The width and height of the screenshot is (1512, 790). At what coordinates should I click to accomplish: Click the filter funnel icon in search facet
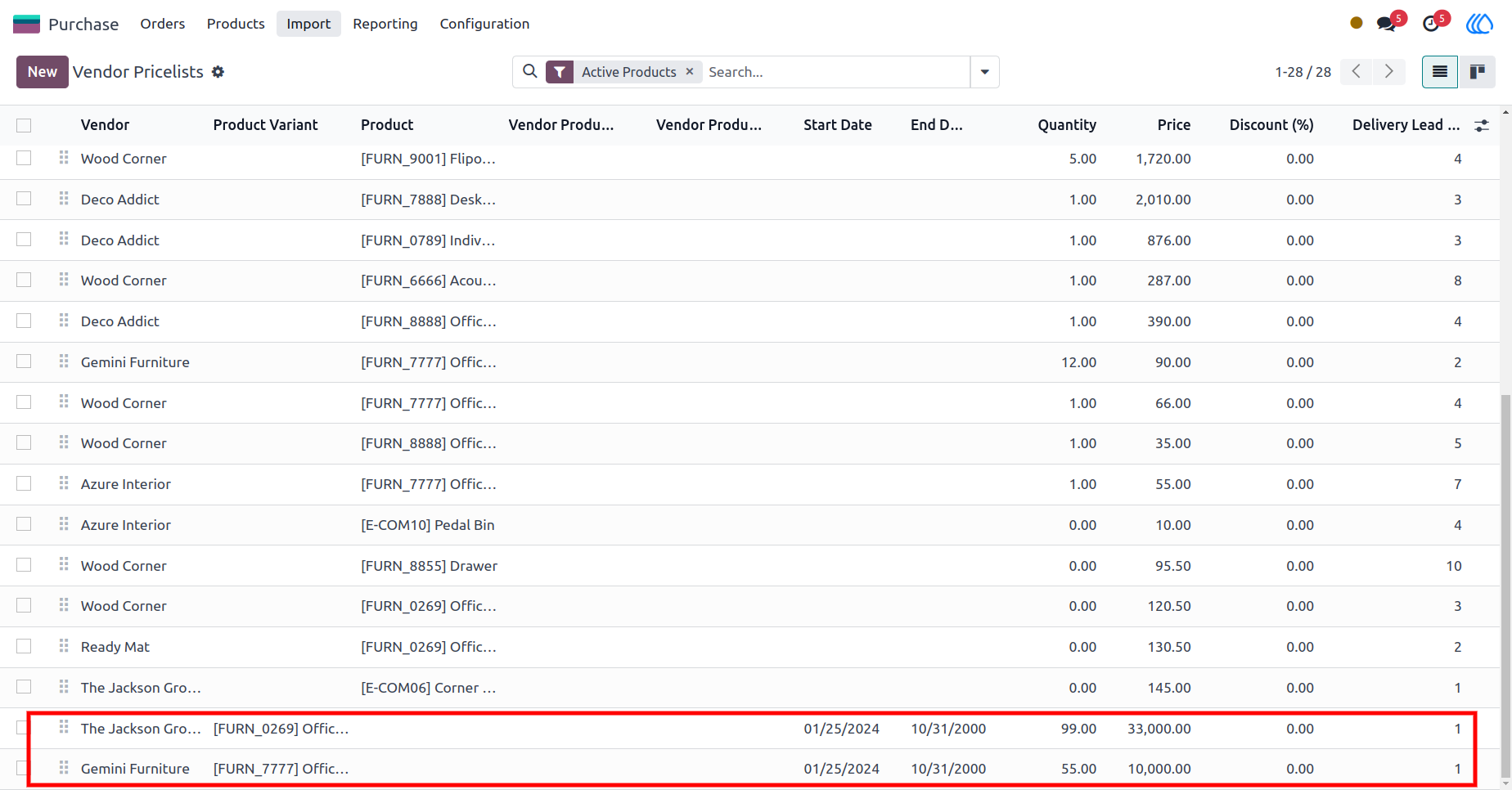(560, 72)
